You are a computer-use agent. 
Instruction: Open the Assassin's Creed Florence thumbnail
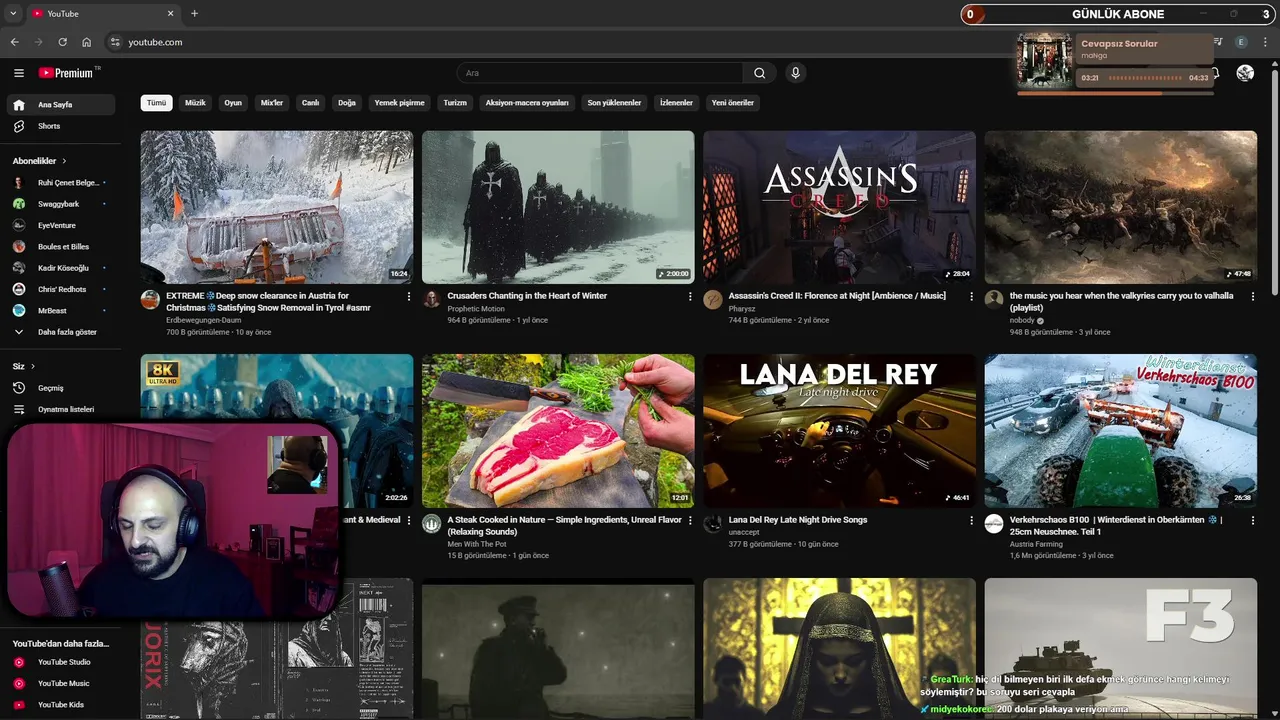click(x=839, y=207)
